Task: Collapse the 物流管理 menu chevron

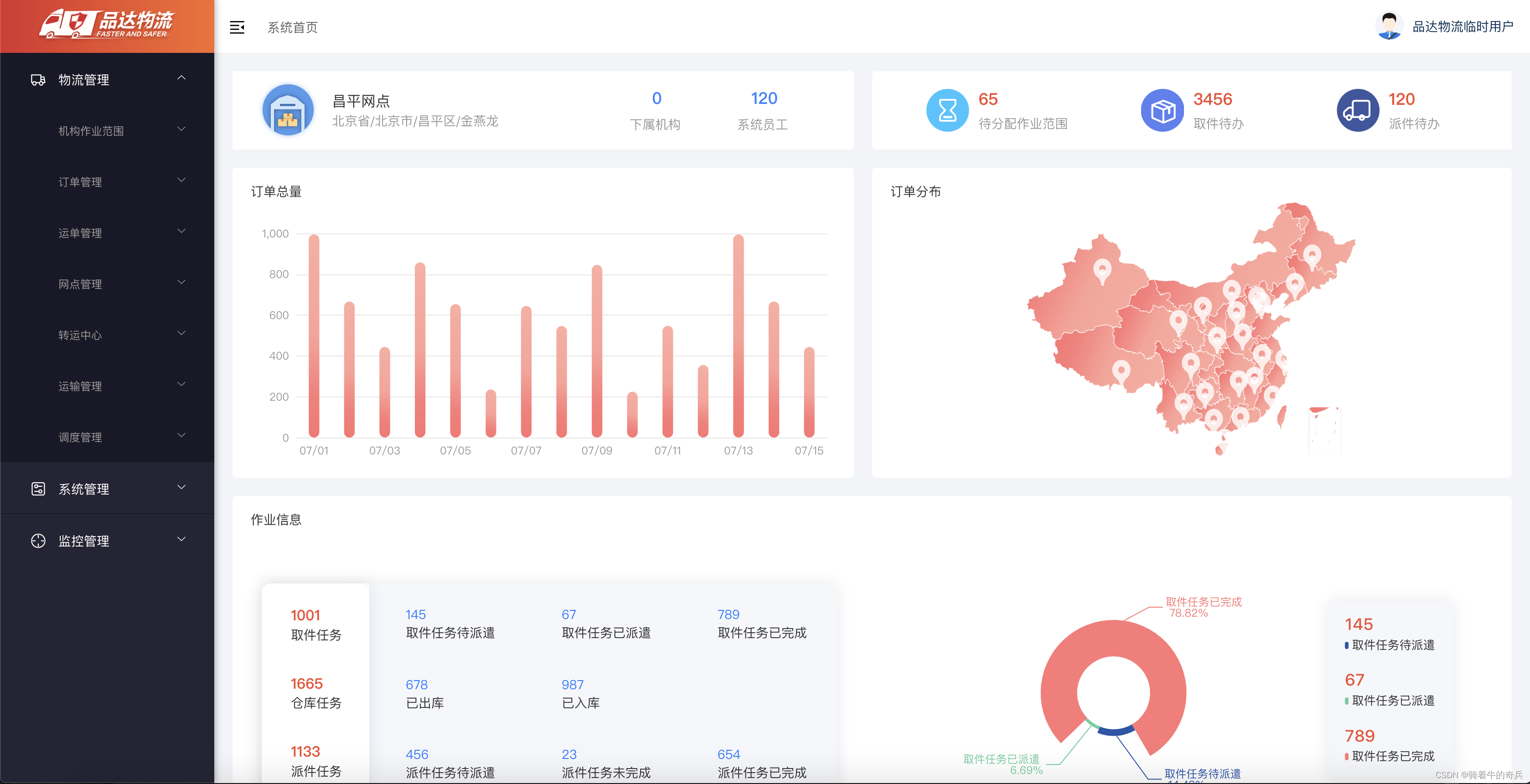Action: pyautogui.click(x=182, y=78)
